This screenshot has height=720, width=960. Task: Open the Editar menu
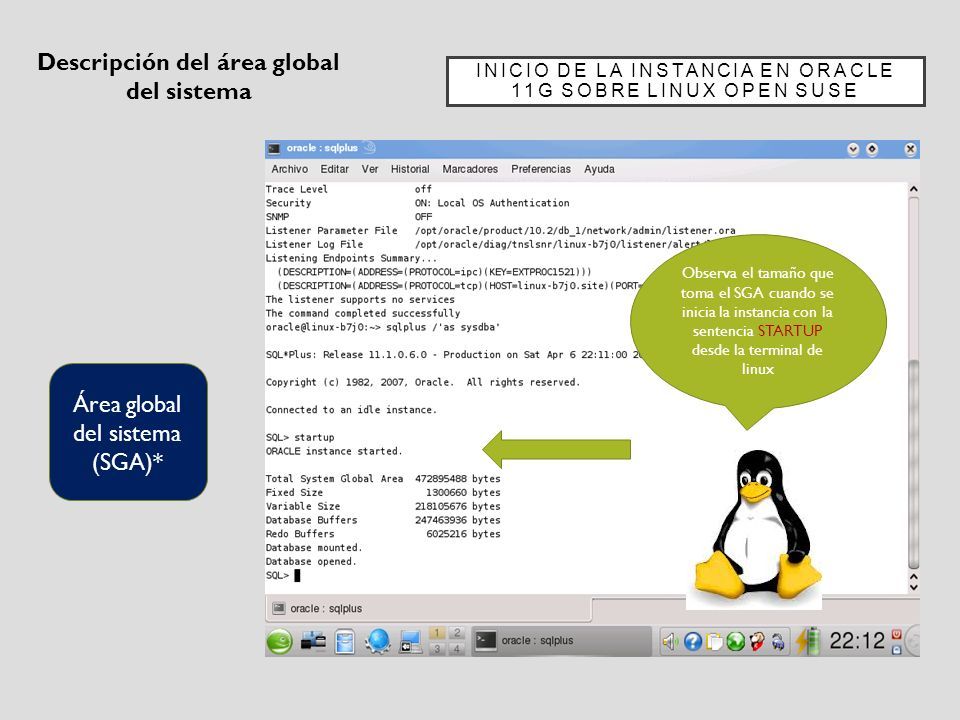tap(334, 169)
